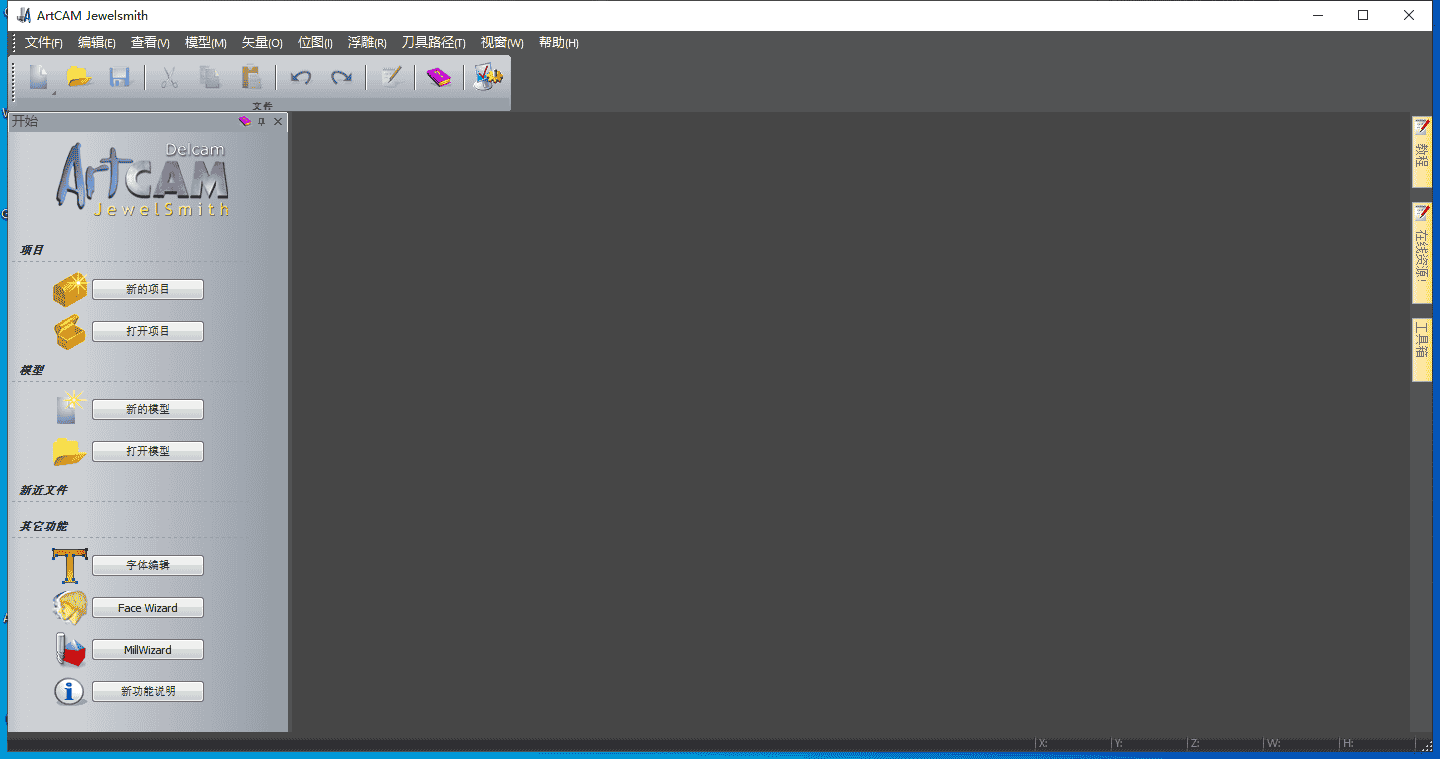The image size is (1440, 759).
Task: Click the options icon with red checkmark
Action: click(x=487, y=77)
